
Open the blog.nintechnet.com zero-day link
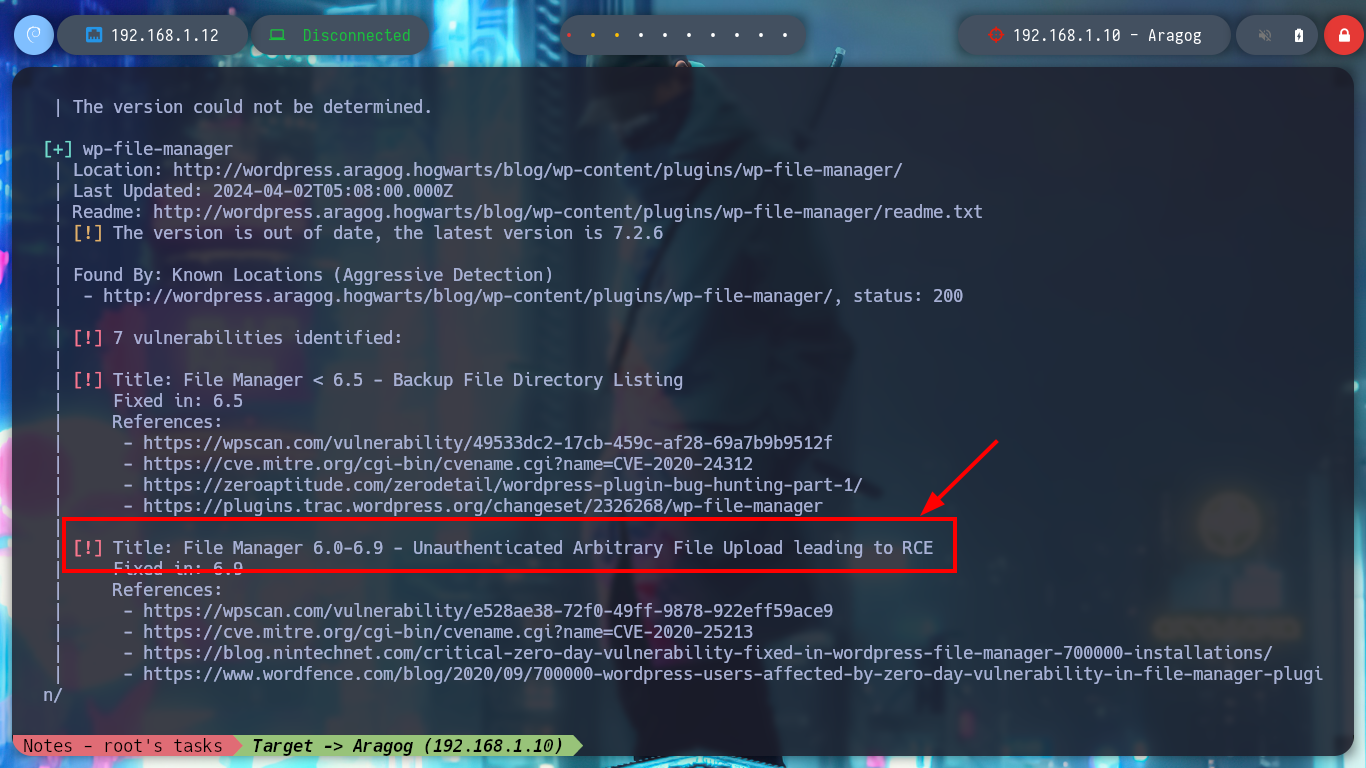tap(708, 653)
